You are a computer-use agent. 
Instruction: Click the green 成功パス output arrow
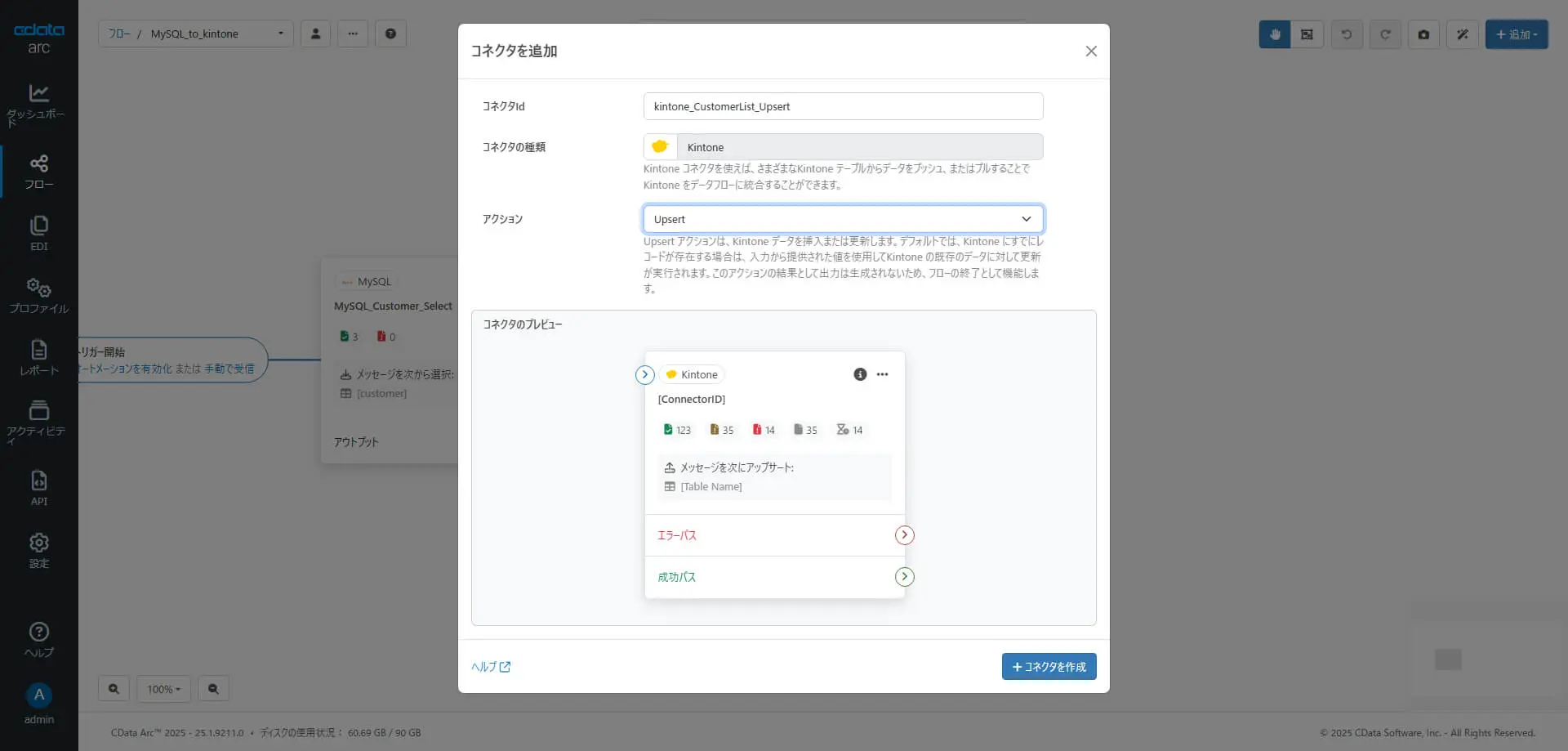904,577
